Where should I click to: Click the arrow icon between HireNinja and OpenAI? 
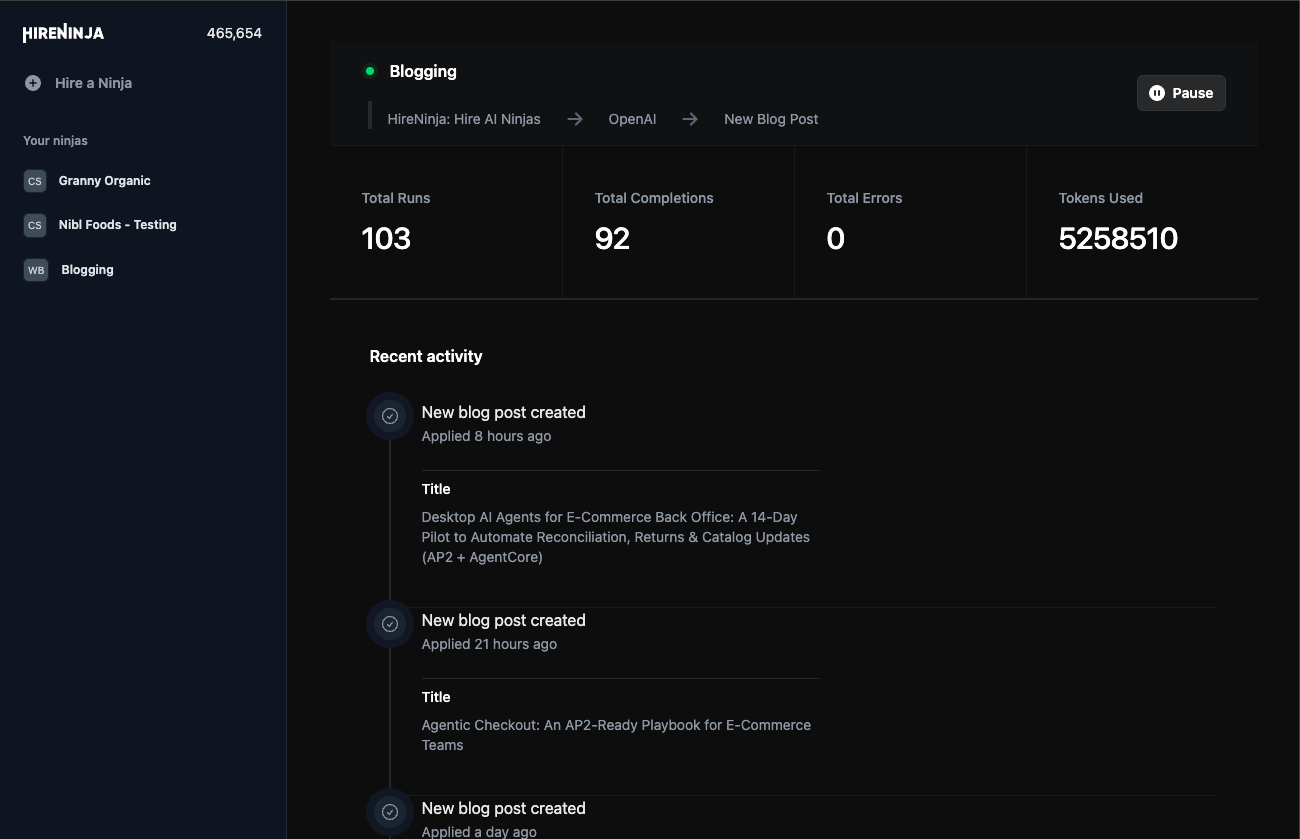click(575, 118)
